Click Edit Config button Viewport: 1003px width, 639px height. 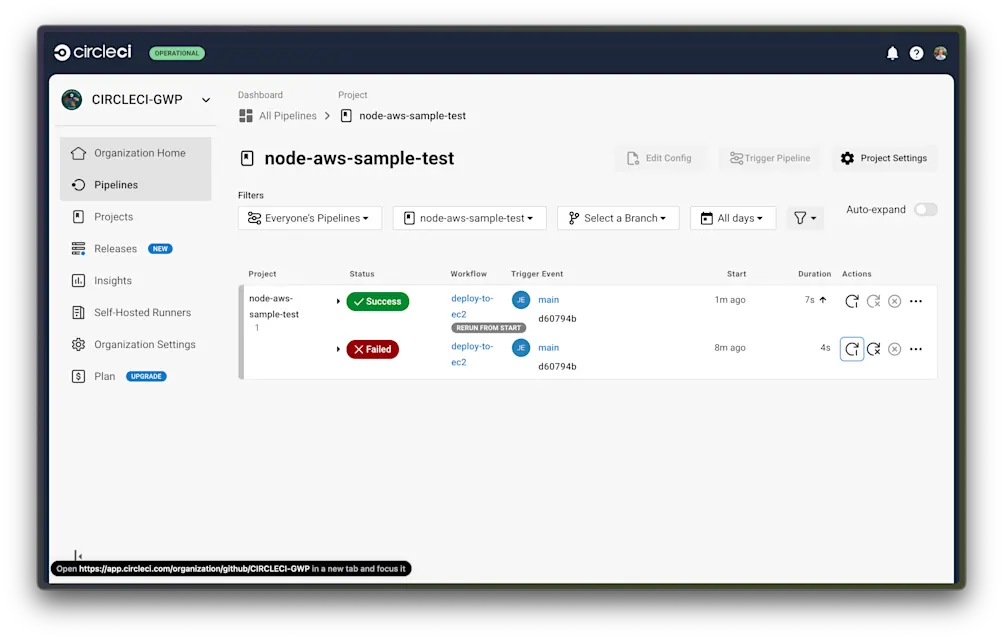pyautogui.click(x=659, y=158)
